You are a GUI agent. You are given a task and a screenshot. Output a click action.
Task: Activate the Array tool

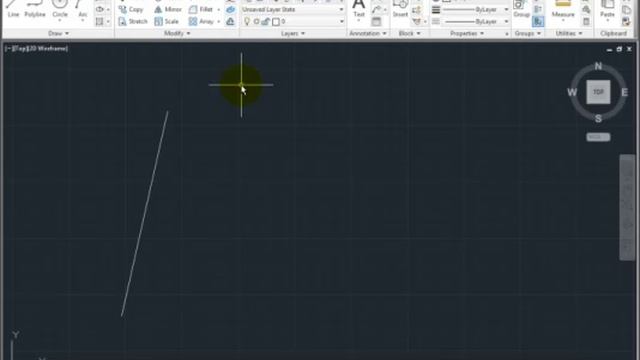[201, 21]
